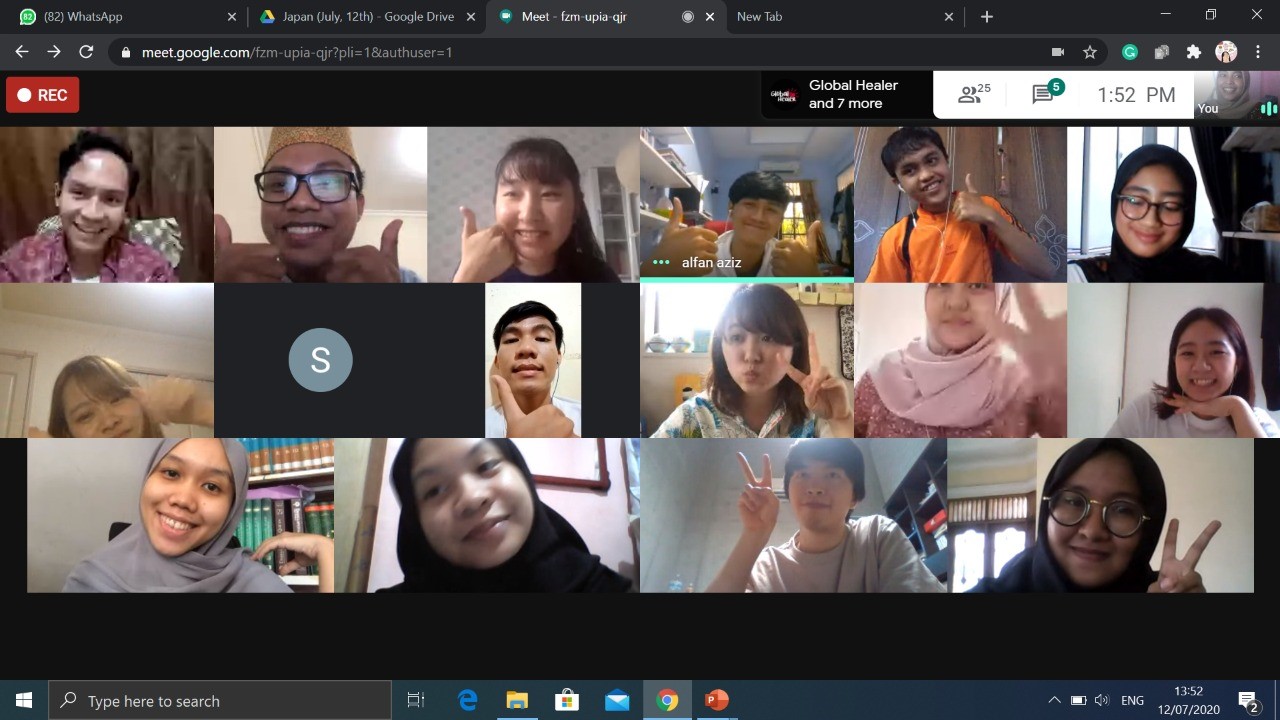Open Task View in the taskbar
Image resolution: width=1280 pixels, height=720 pixels.
point(416,700)
